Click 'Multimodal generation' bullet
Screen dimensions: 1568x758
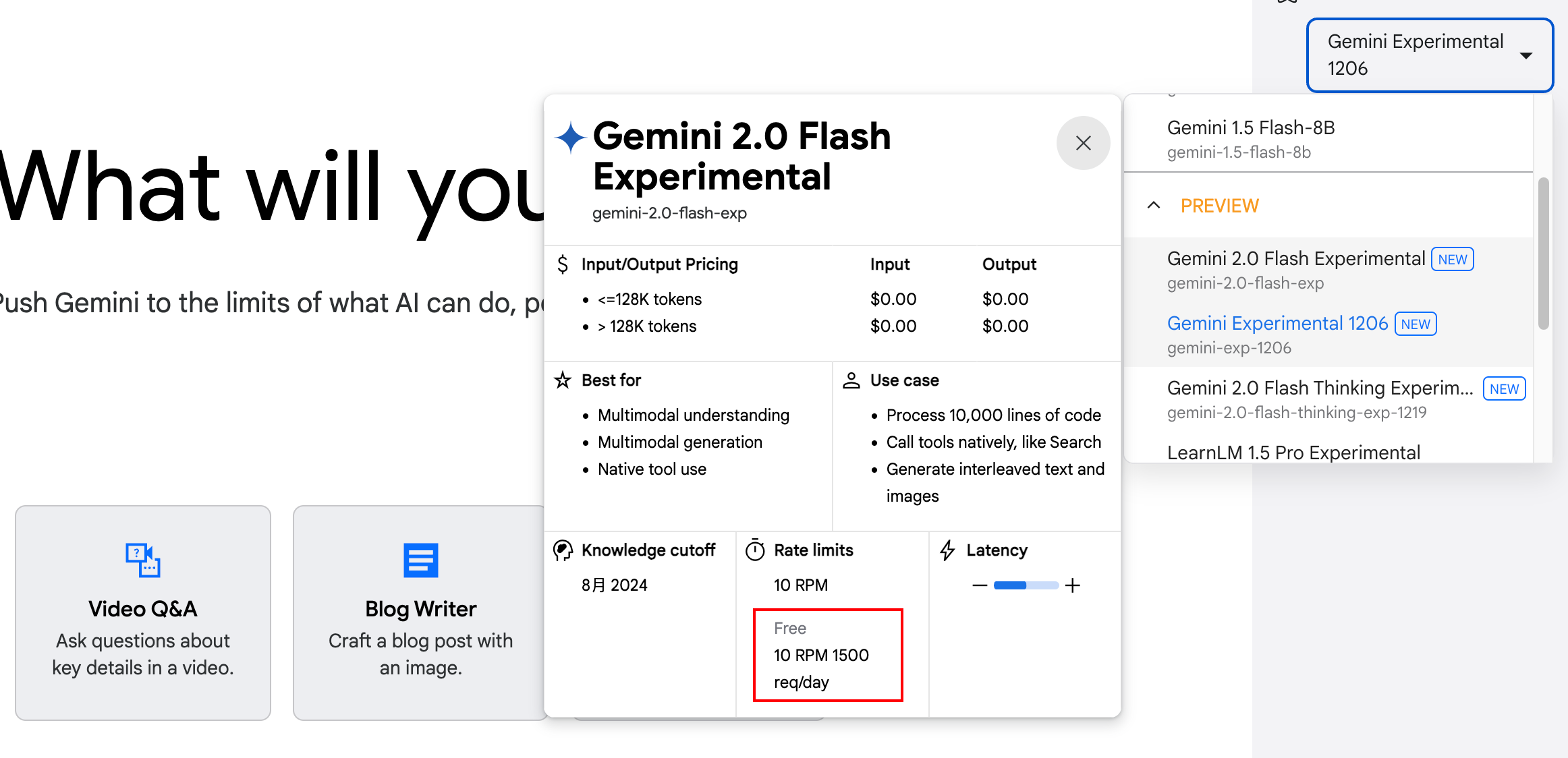(680, 442)
